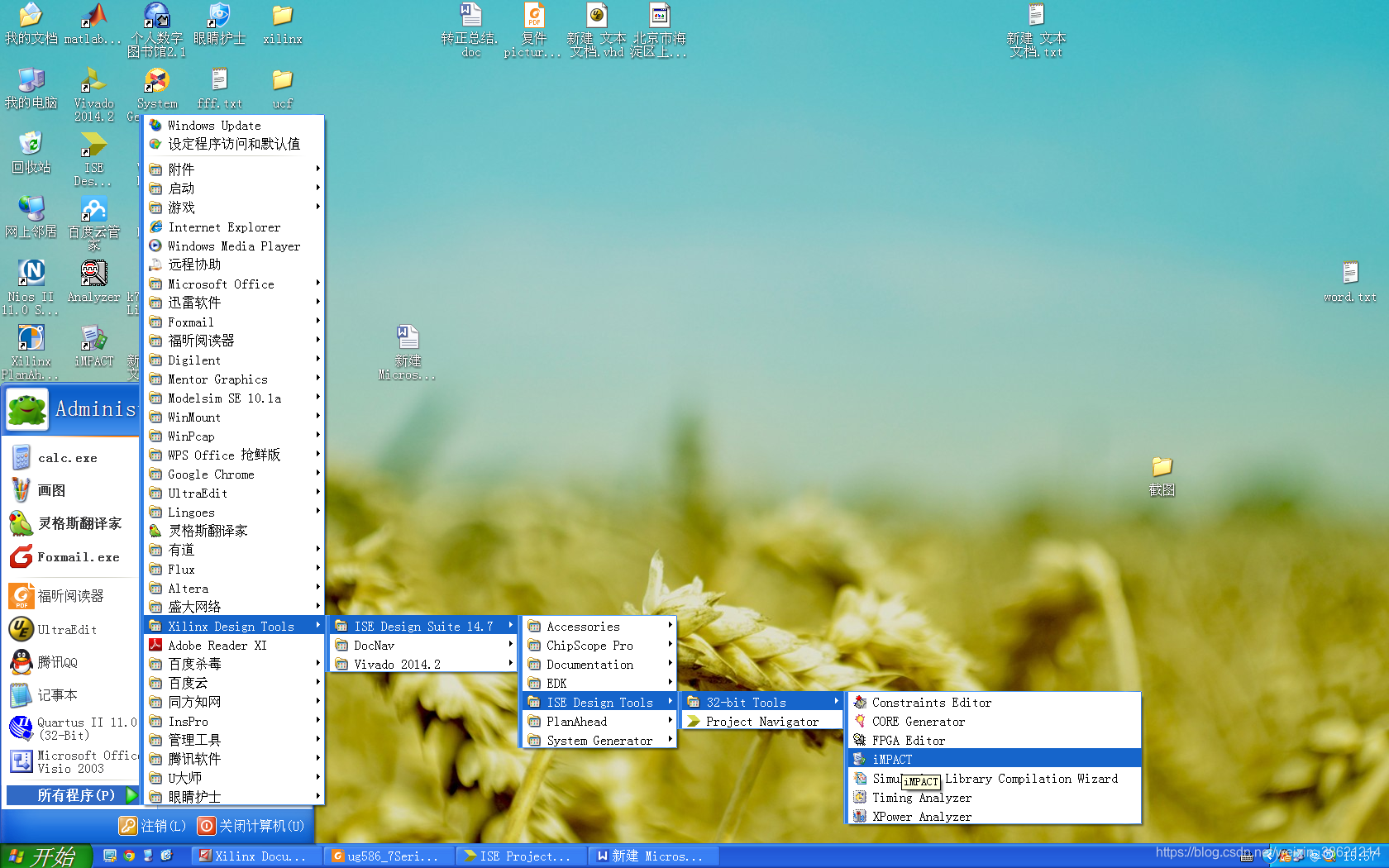Click 注销(L) log off button

pos(152,825)
